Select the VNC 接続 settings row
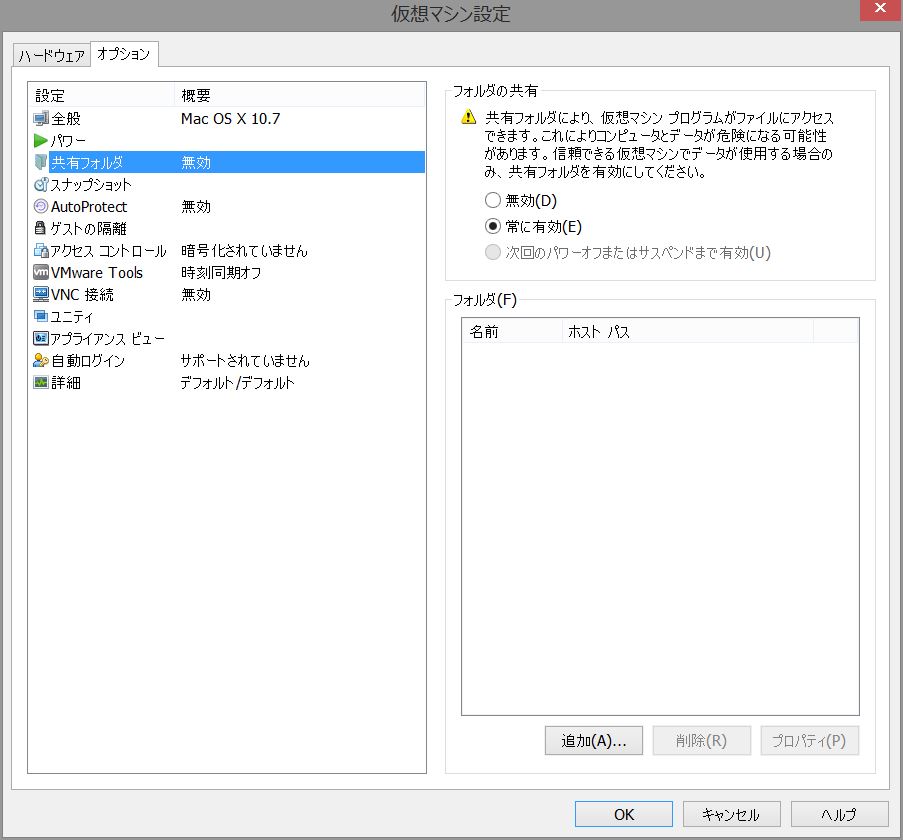This screenshot has width=903, height=840. [x=227, y=294]
